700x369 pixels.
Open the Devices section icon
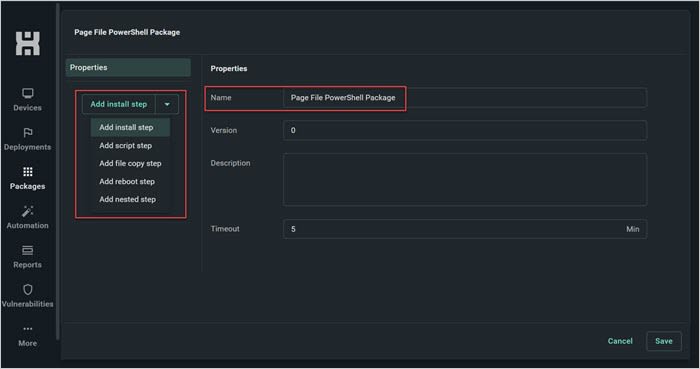(28, 93)
